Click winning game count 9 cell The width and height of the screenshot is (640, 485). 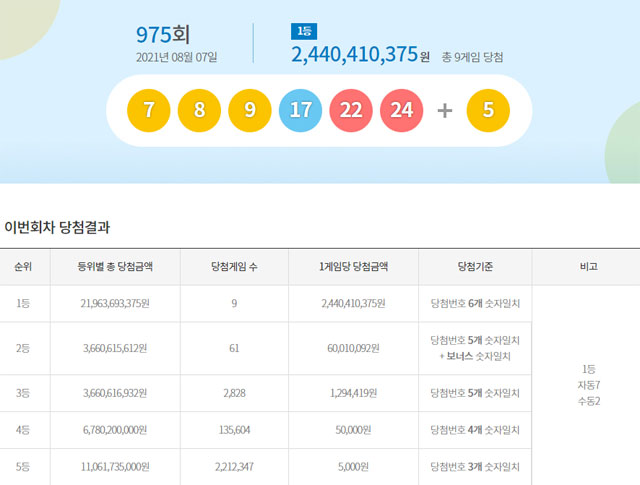click(234, 303)
